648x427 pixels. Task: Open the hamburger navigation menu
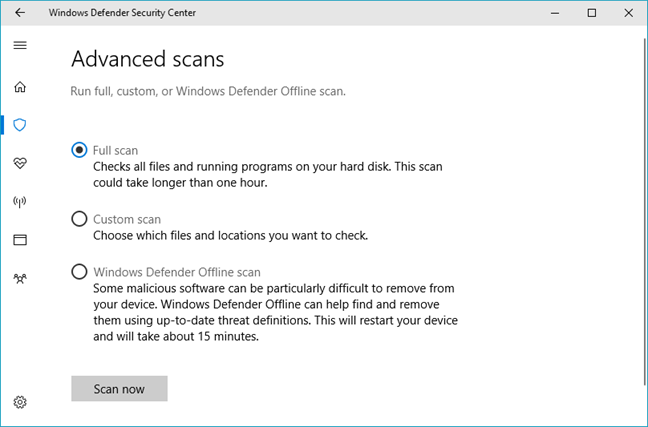tap(20, 45)
